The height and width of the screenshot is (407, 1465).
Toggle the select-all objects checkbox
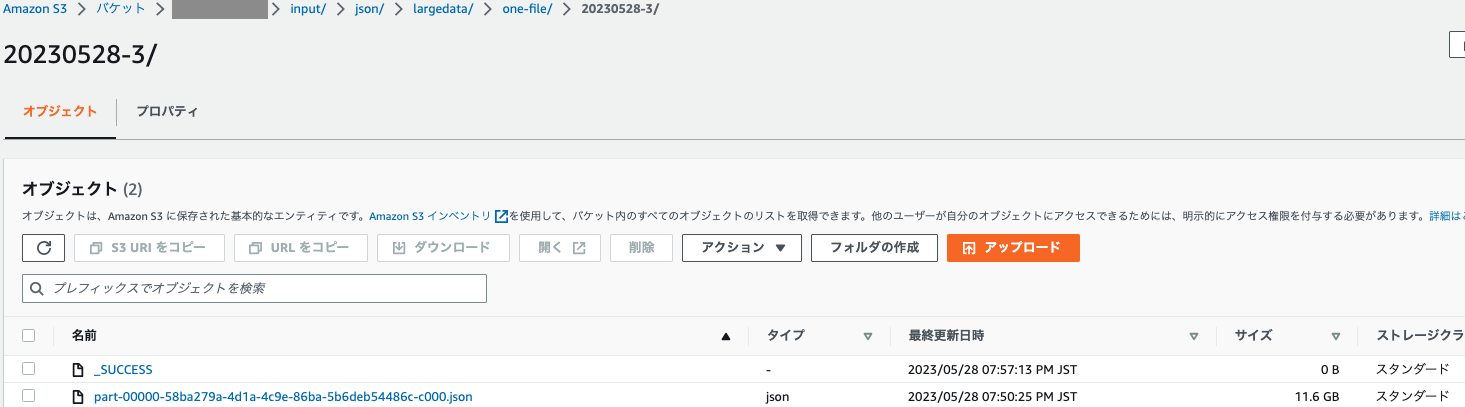(x=29, y=336)
